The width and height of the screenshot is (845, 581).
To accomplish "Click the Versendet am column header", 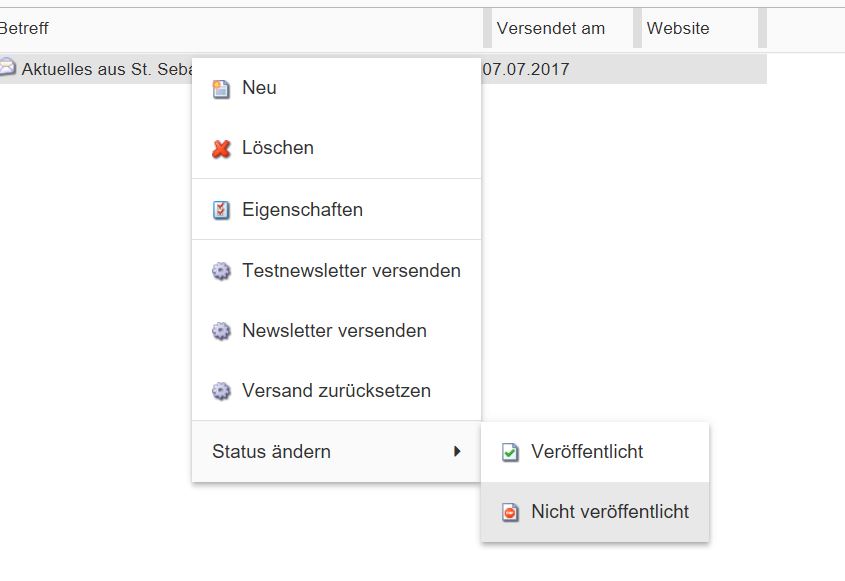I will pos(550,28).
